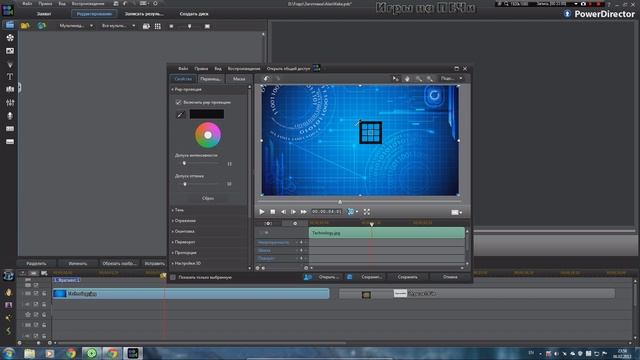The height and width of the screenshot is (360, 640).
Task: Open the Media Room in left sidebar
Action: coord(9,25)
